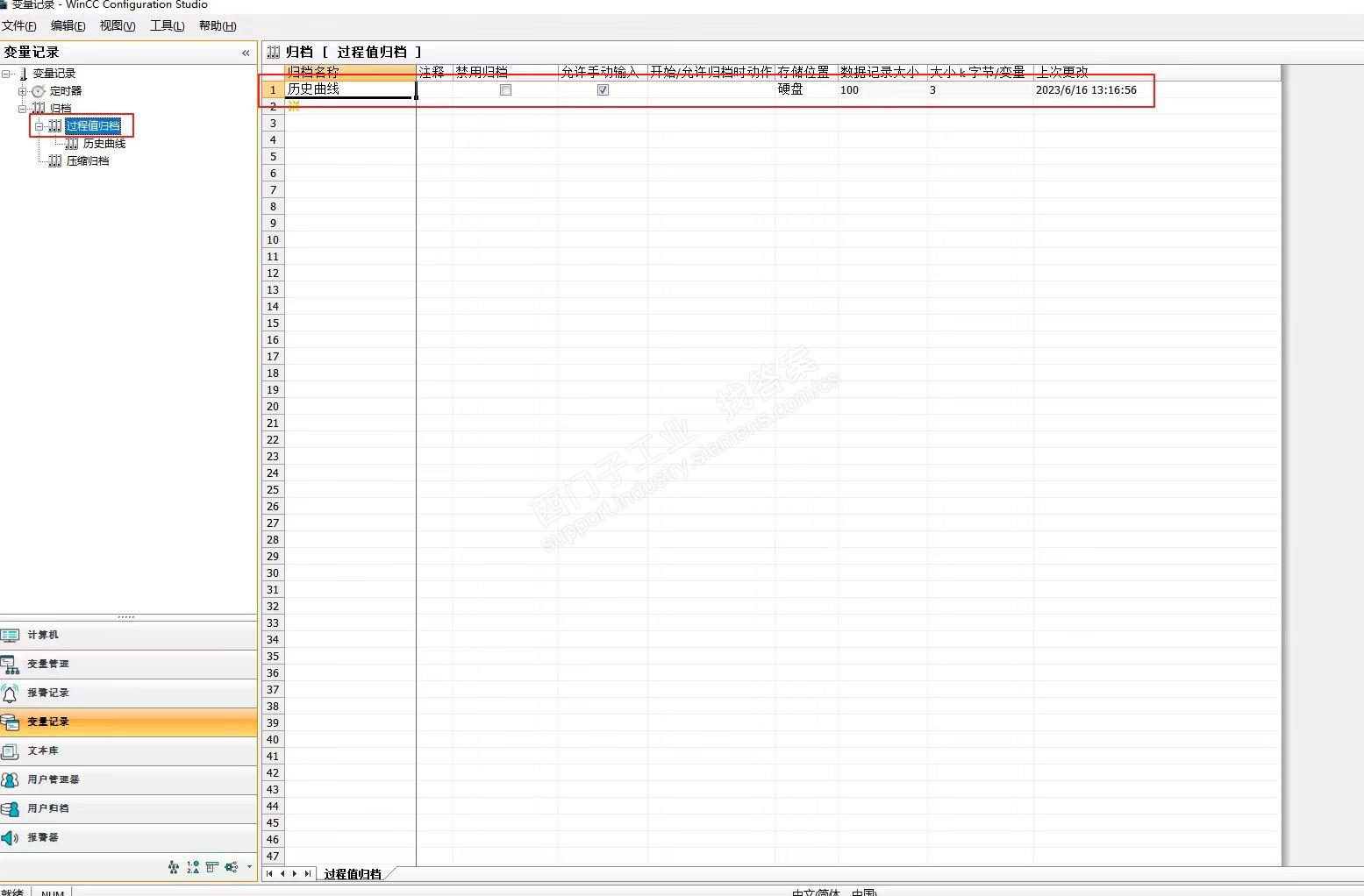Click the NUM indicator in the status bar
This screenshot has width=1364, height=896.
[x=53, y=892]
